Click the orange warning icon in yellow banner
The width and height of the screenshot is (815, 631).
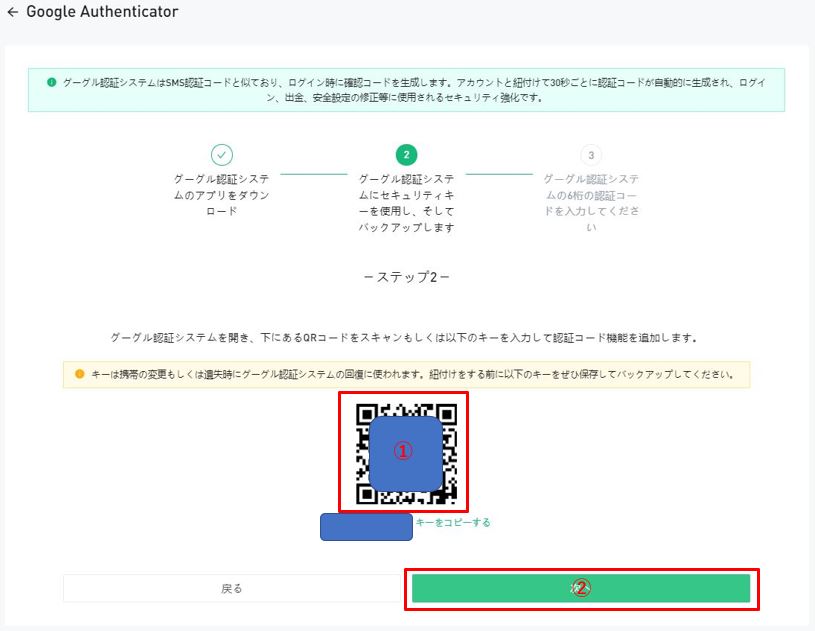point(80,375)
